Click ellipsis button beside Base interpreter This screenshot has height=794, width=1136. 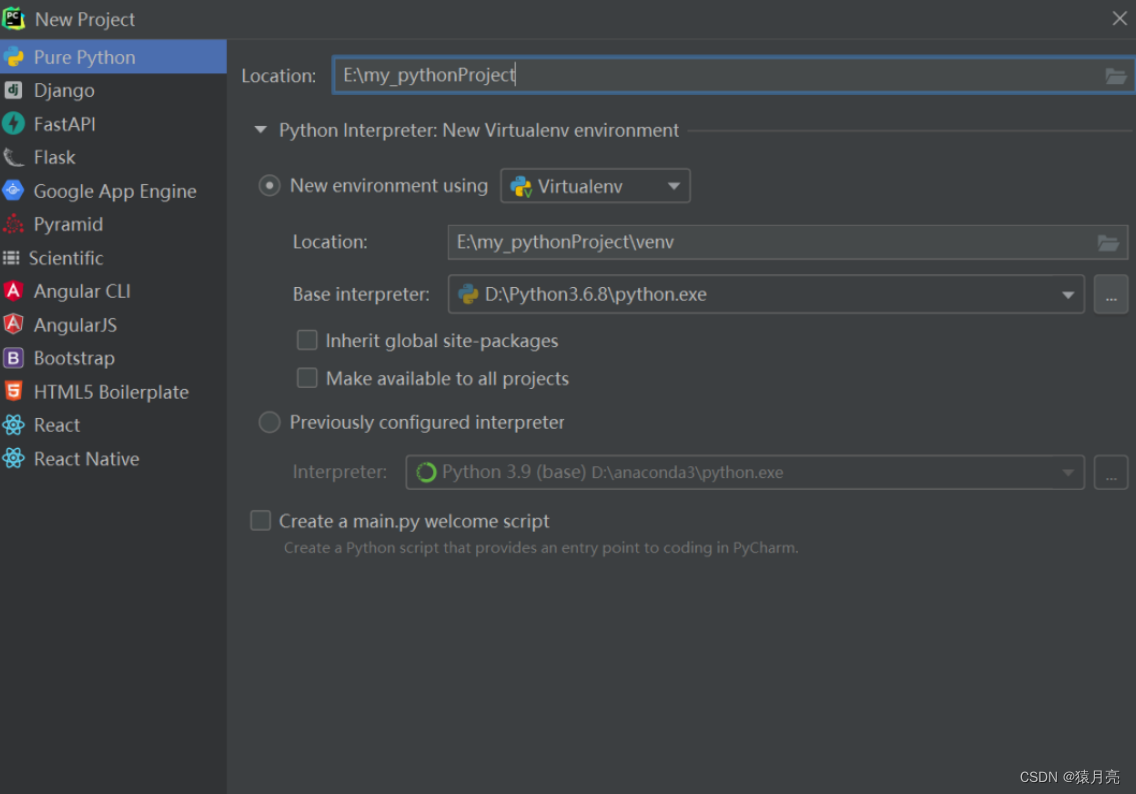(1111, 294)
